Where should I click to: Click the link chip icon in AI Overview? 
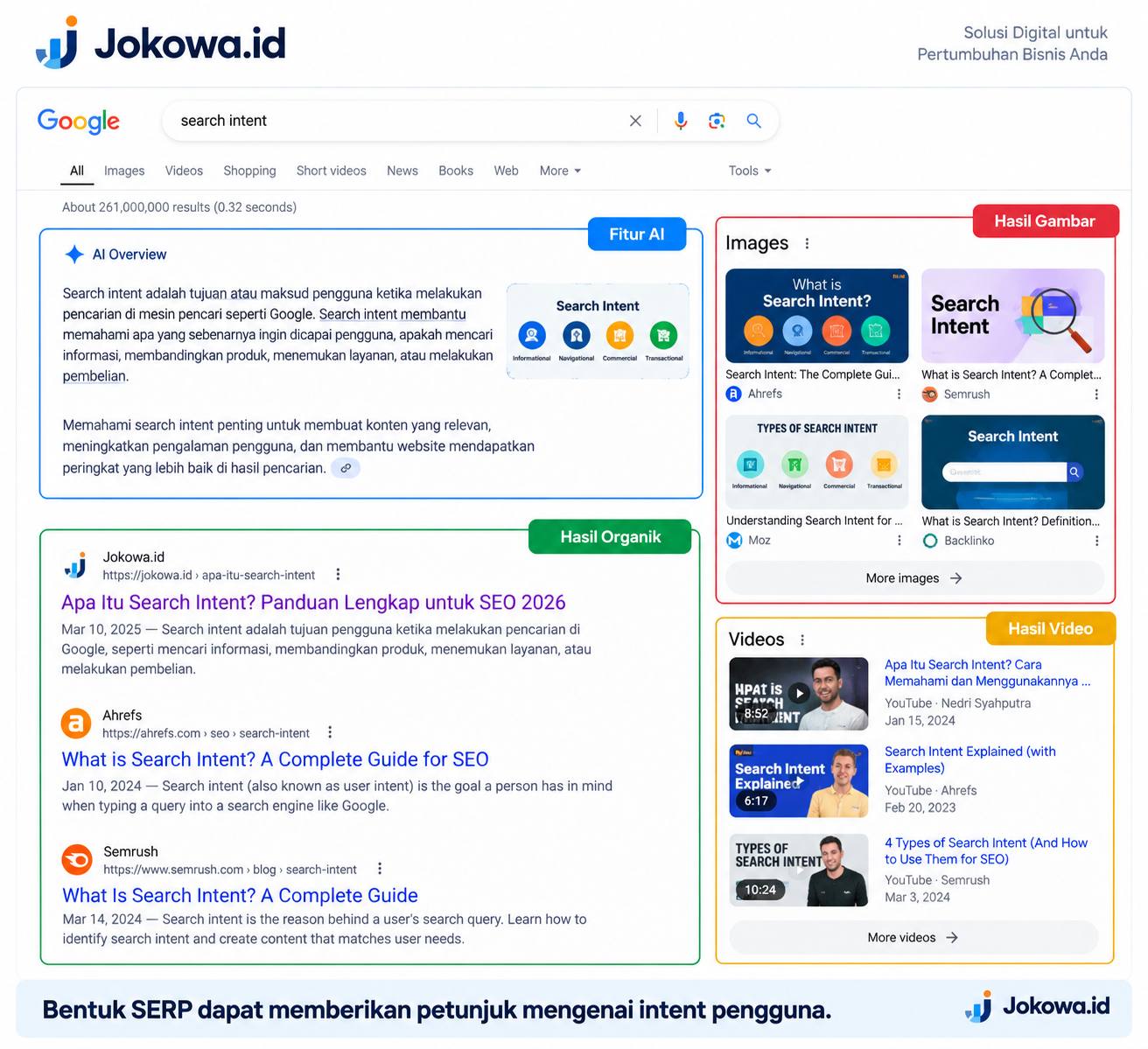point(346,468)
